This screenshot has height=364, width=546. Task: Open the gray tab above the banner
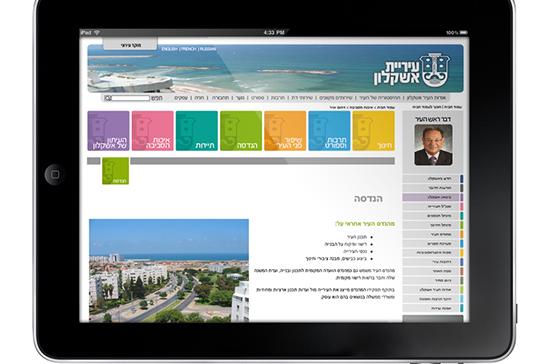130,44
